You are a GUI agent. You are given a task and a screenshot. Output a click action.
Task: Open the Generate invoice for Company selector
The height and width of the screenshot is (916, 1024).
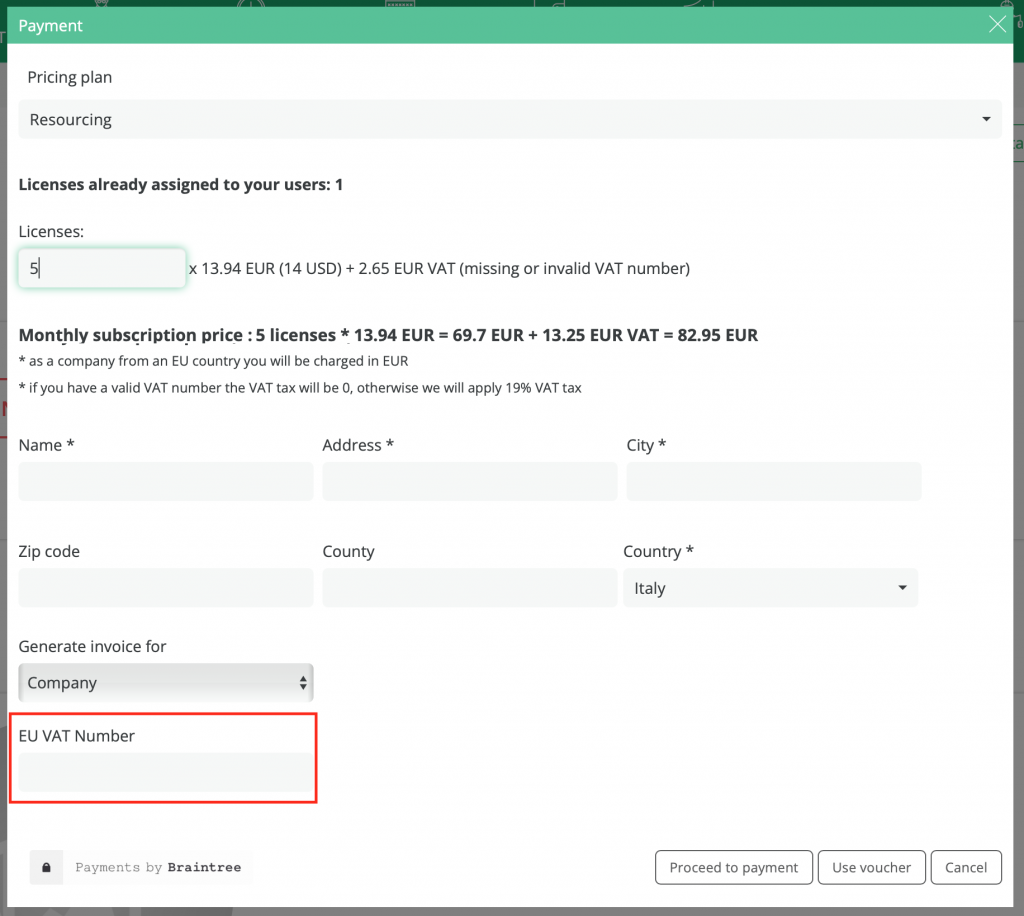[166, 683]
